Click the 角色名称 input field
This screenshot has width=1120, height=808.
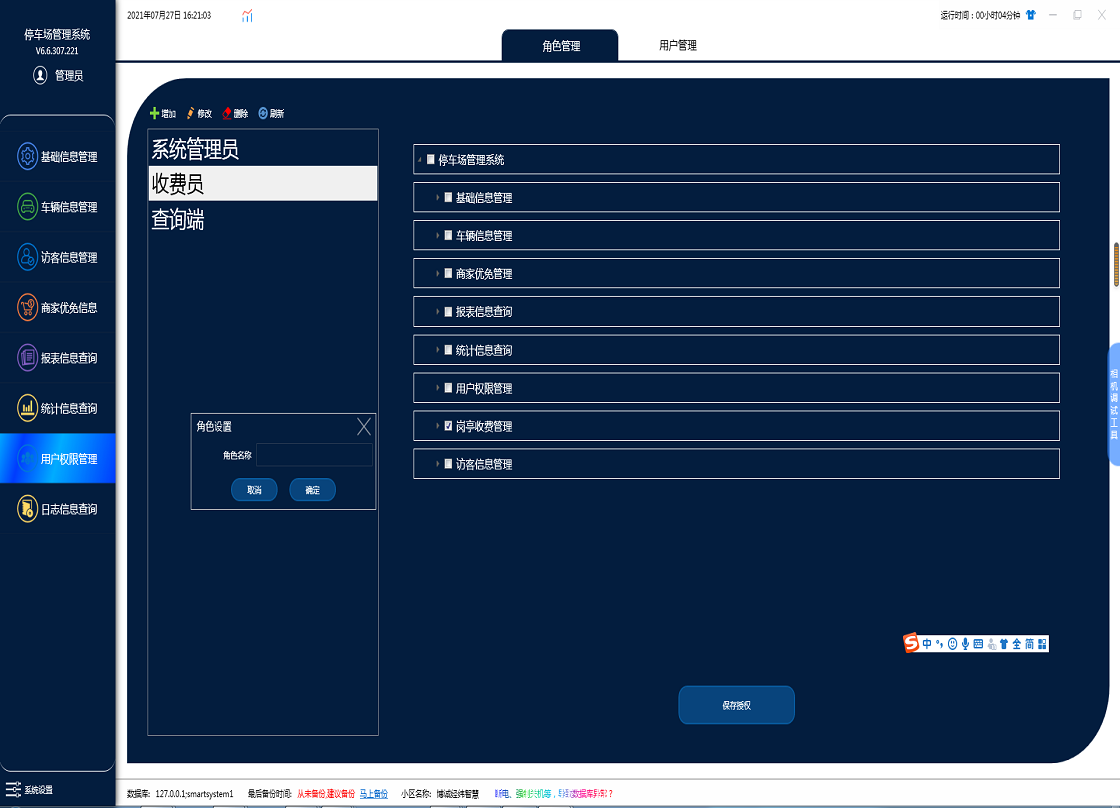pos(314,455)
